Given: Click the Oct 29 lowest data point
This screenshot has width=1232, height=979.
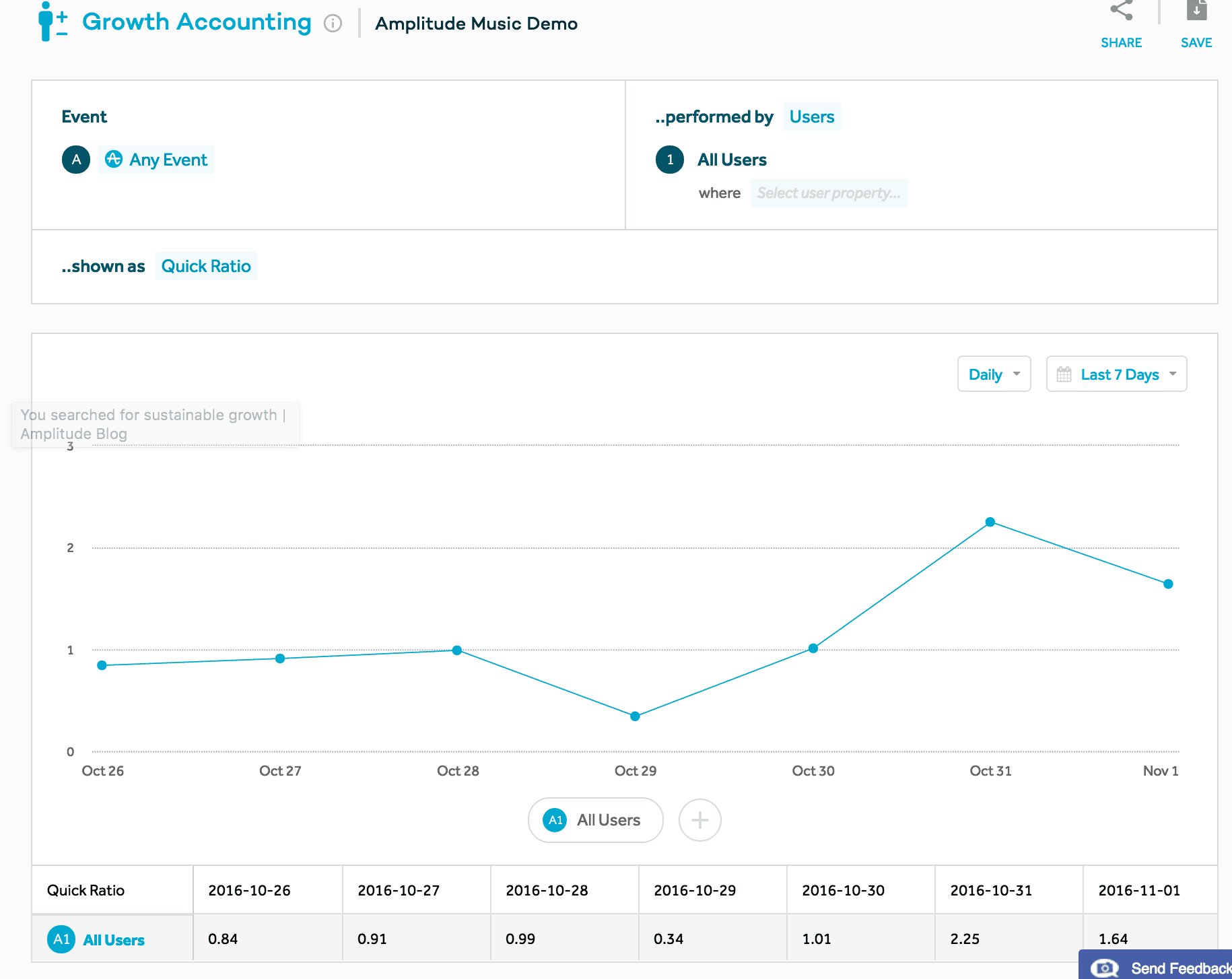Looking at the screenshot, I should pyautogui.click(x=635, y=716).
